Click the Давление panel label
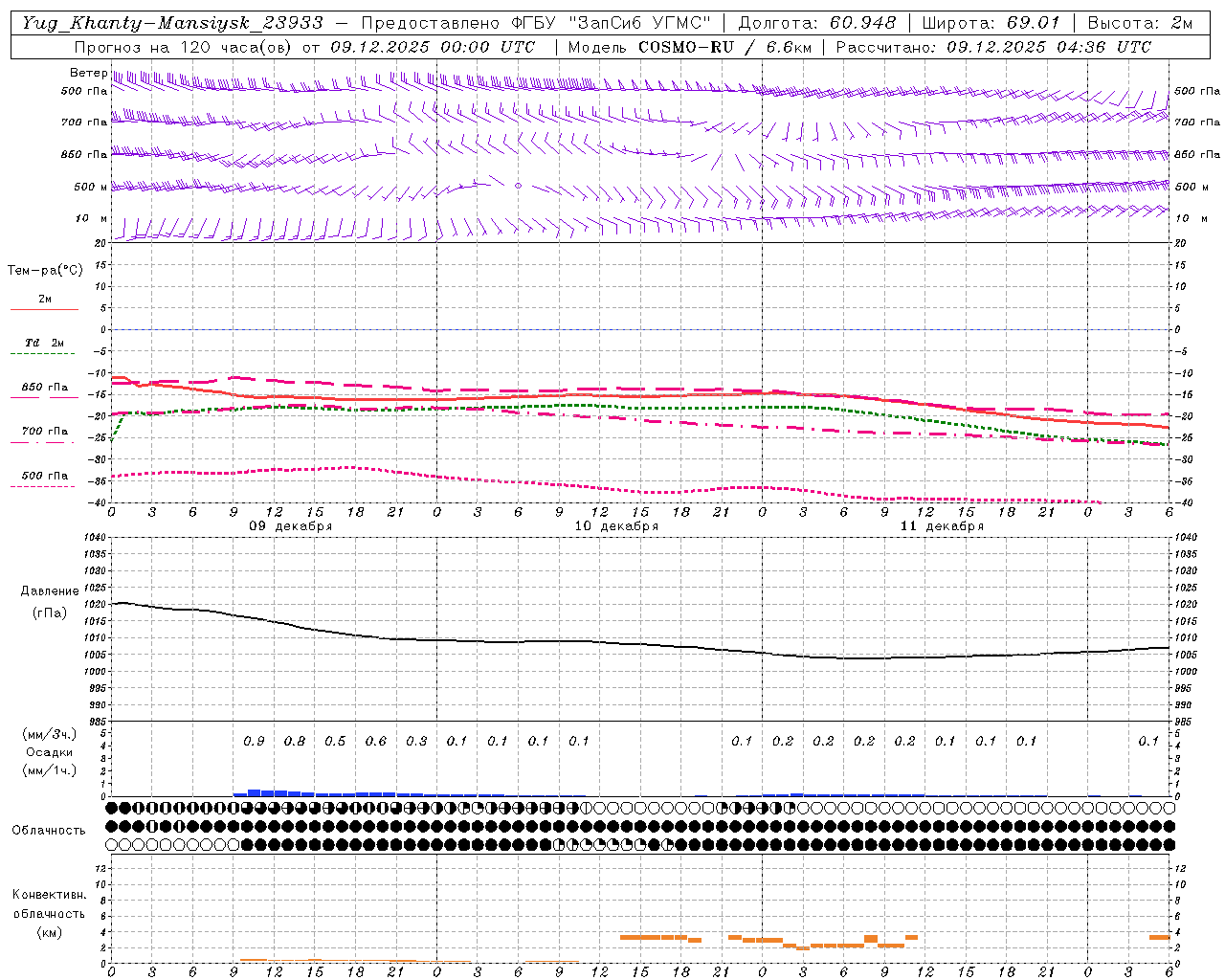This screenshot has width=1225, height=980. coord(50,590)
